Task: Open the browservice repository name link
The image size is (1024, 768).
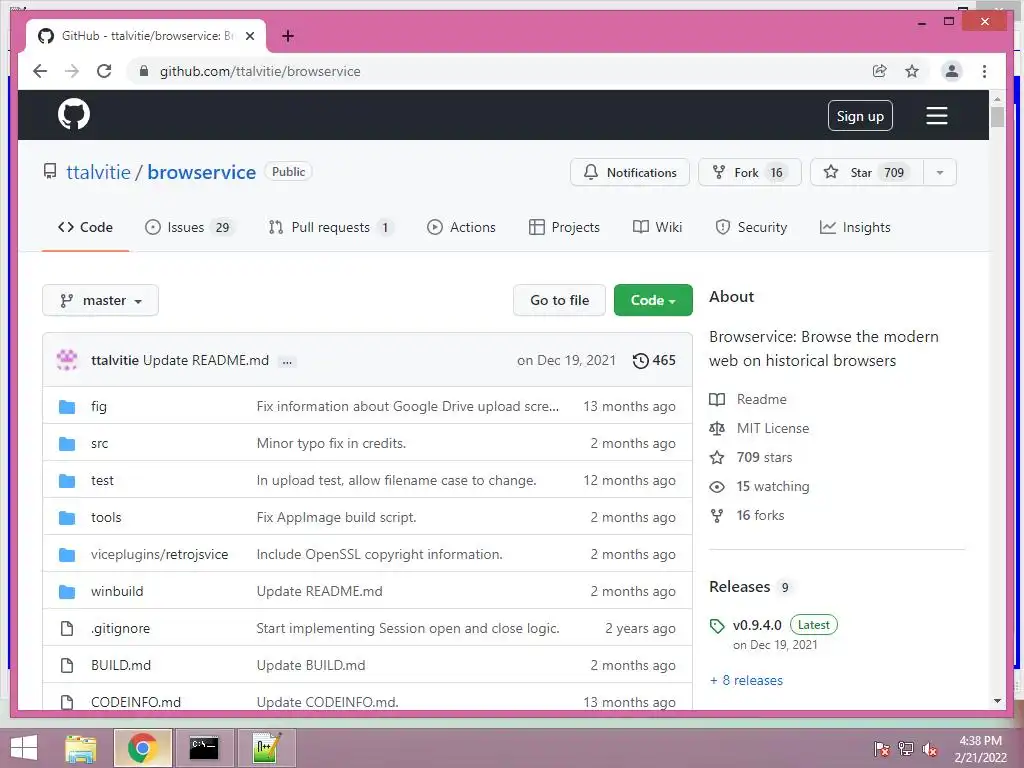Action: (x=201, y=172)
